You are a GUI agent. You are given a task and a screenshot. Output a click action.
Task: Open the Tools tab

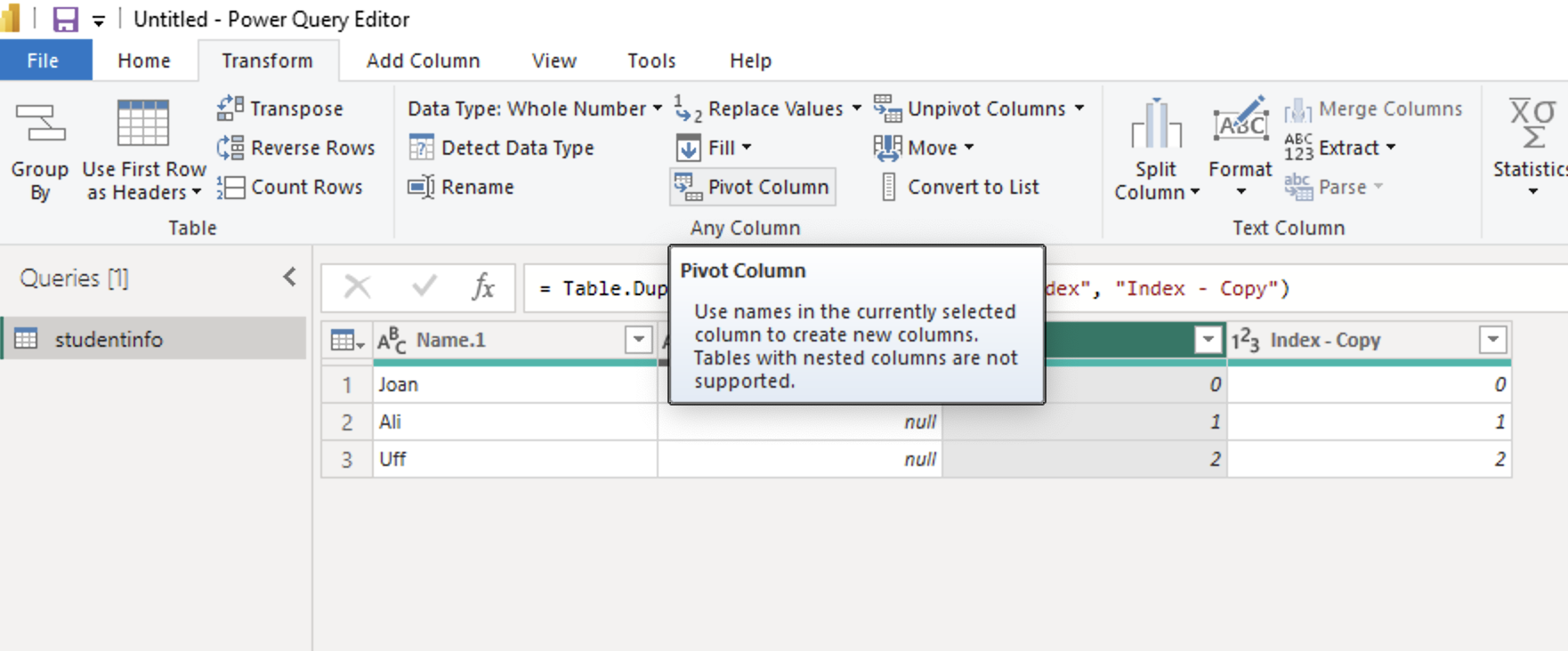(651, 60)
